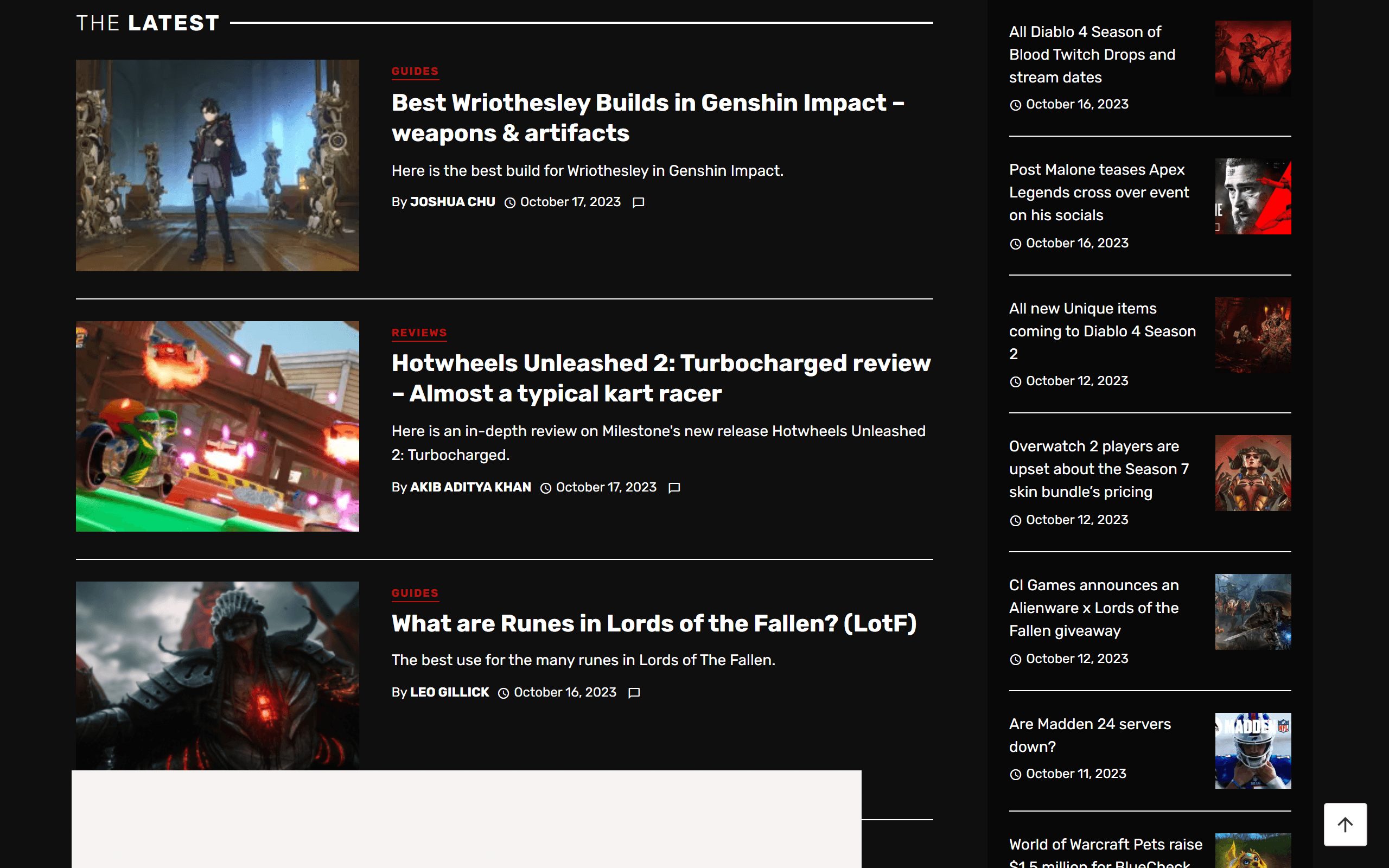Click author name JOSHUA CHU

pos(453,202)
